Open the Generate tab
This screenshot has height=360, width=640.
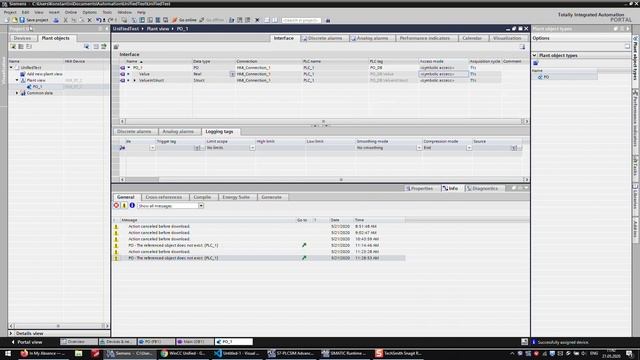pos(271,197)
